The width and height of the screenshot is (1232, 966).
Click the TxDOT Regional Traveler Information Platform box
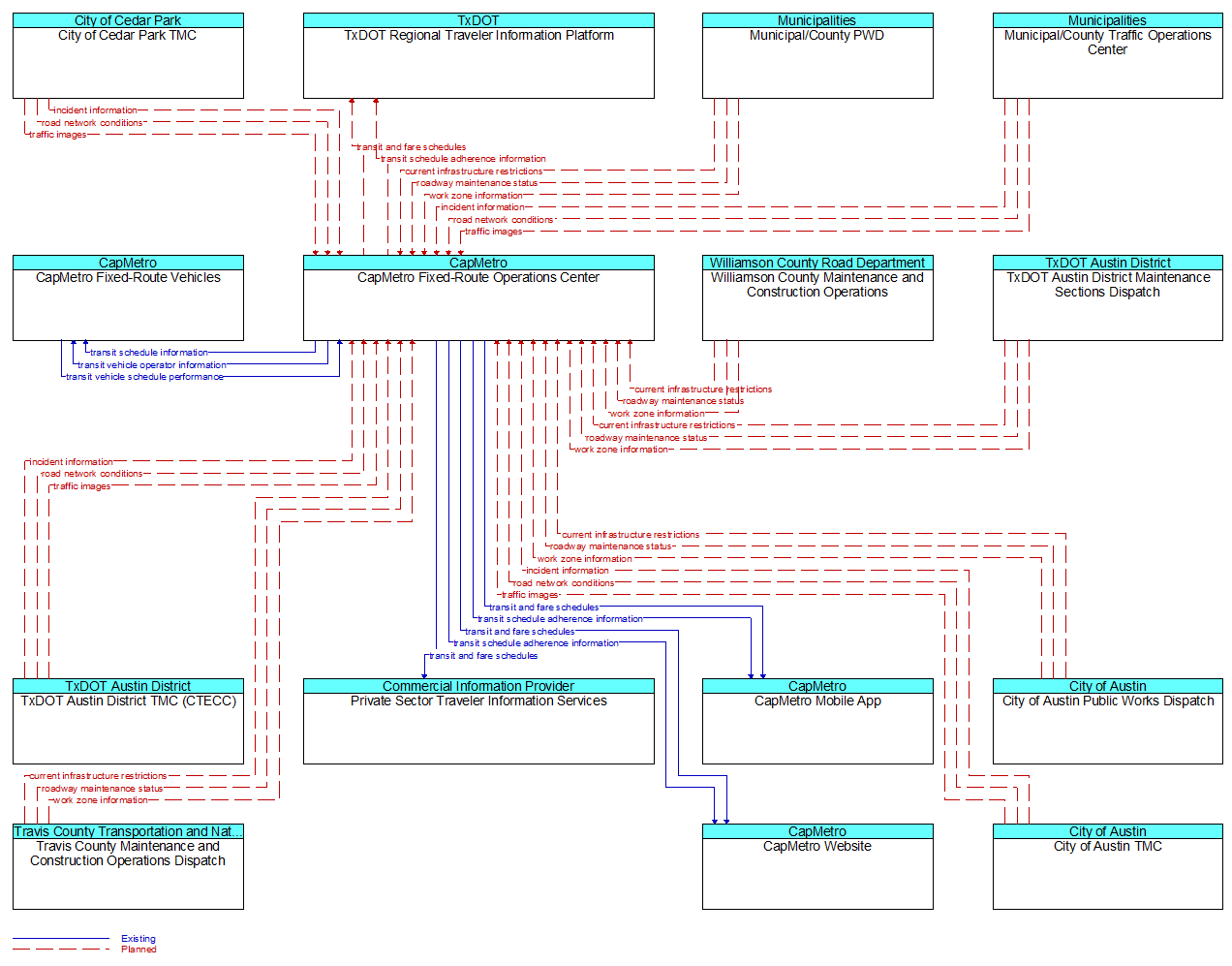[478, 55]
